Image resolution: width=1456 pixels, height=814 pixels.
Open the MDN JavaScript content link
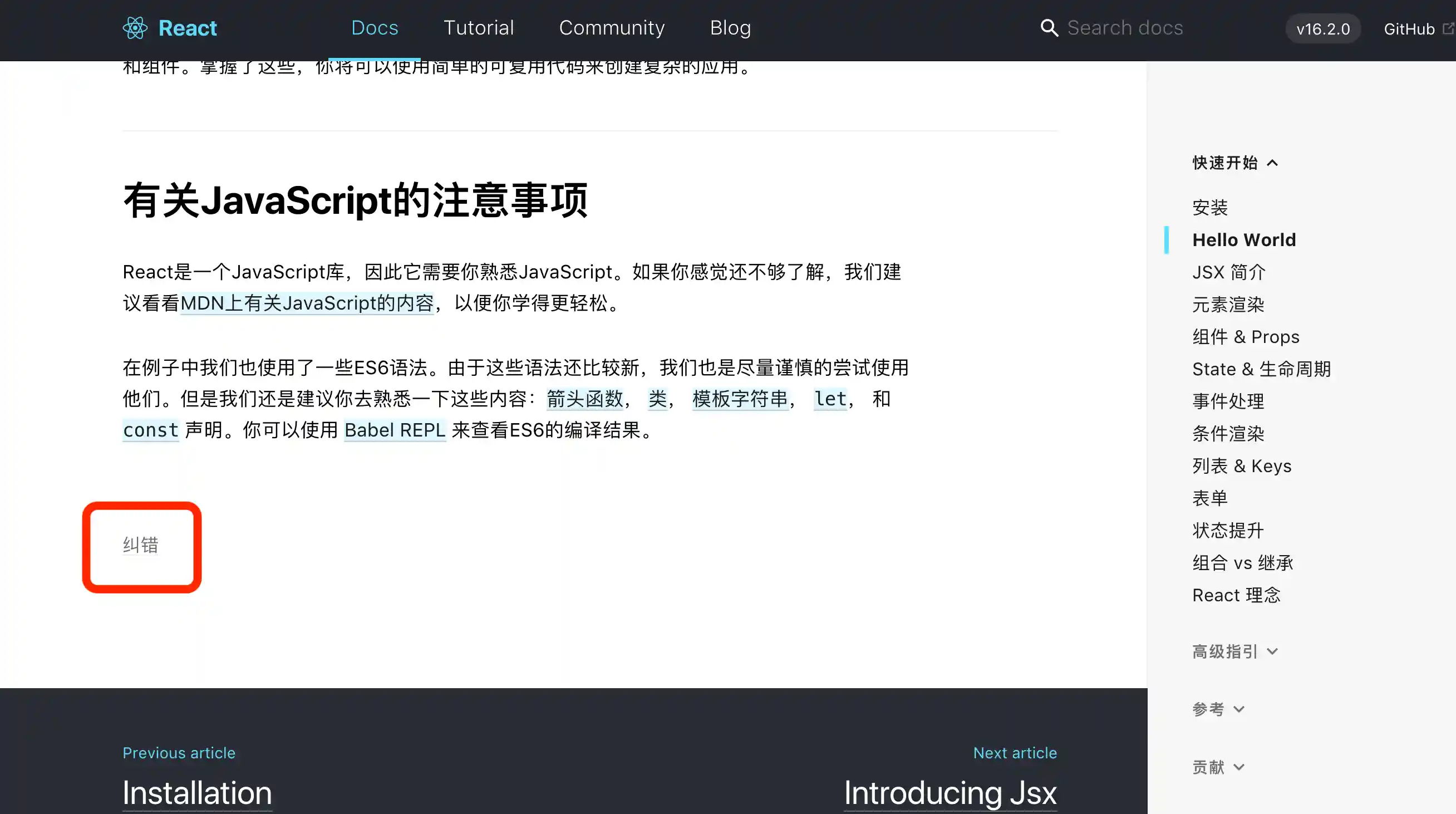(307, 303)
